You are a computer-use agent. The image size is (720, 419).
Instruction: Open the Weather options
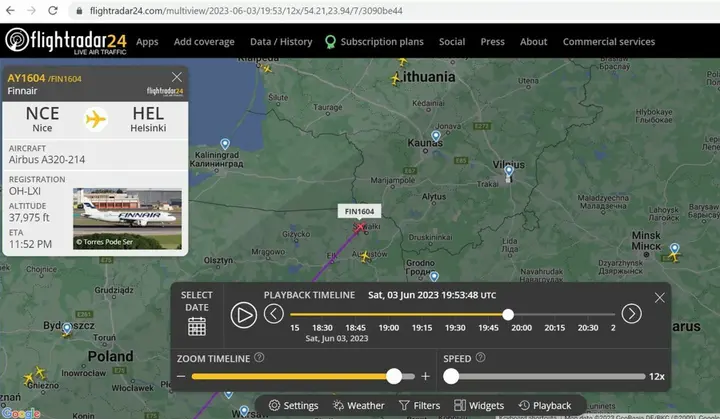pyautogui.click(x=359, y=406)
